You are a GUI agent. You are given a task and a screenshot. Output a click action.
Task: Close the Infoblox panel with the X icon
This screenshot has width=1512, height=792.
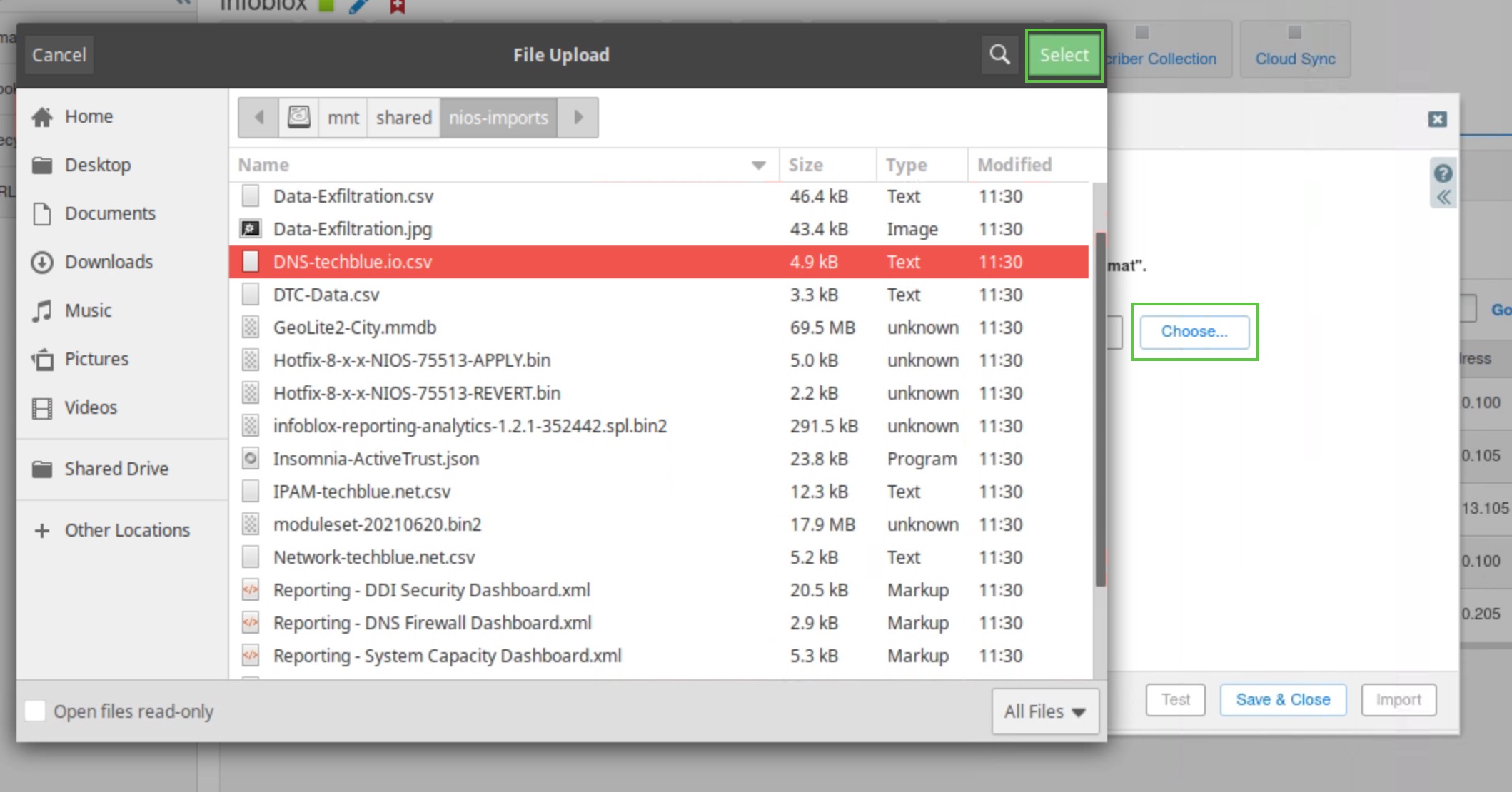(1436, 120)
